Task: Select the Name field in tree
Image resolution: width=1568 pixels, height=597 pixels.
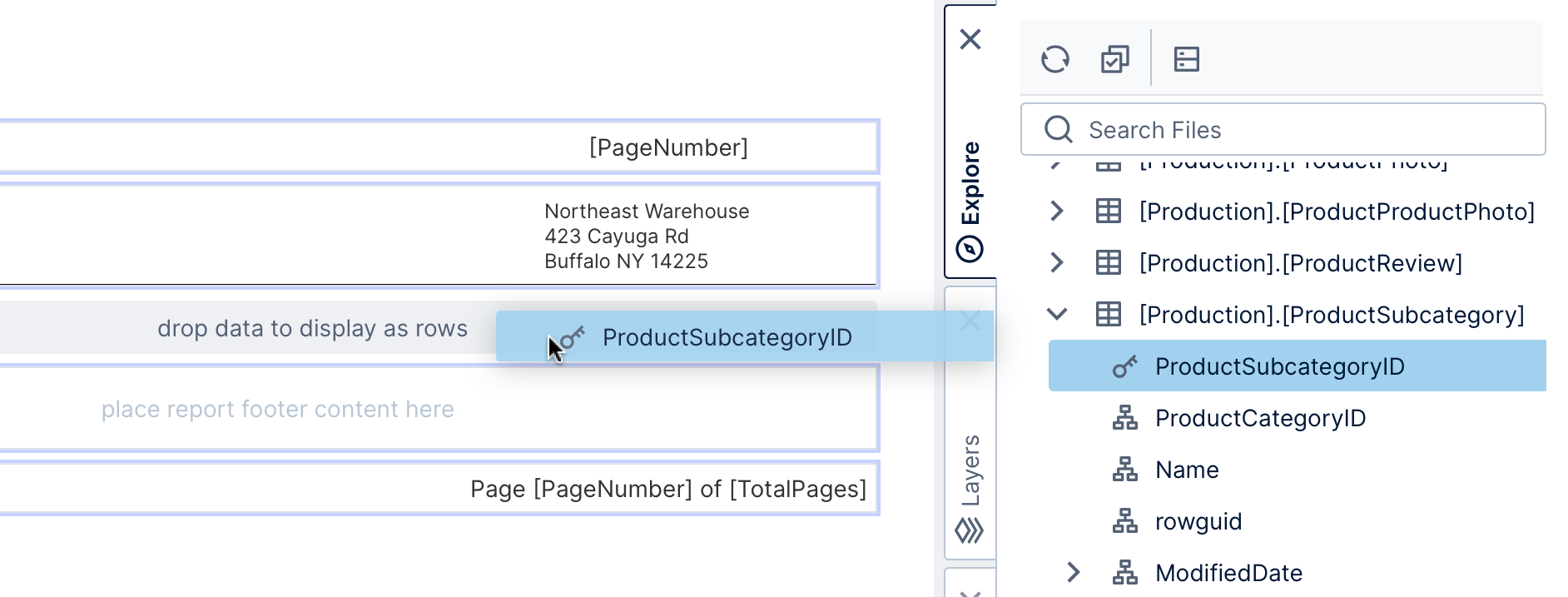Action: pyautogui.click(x=1187, y=470)
